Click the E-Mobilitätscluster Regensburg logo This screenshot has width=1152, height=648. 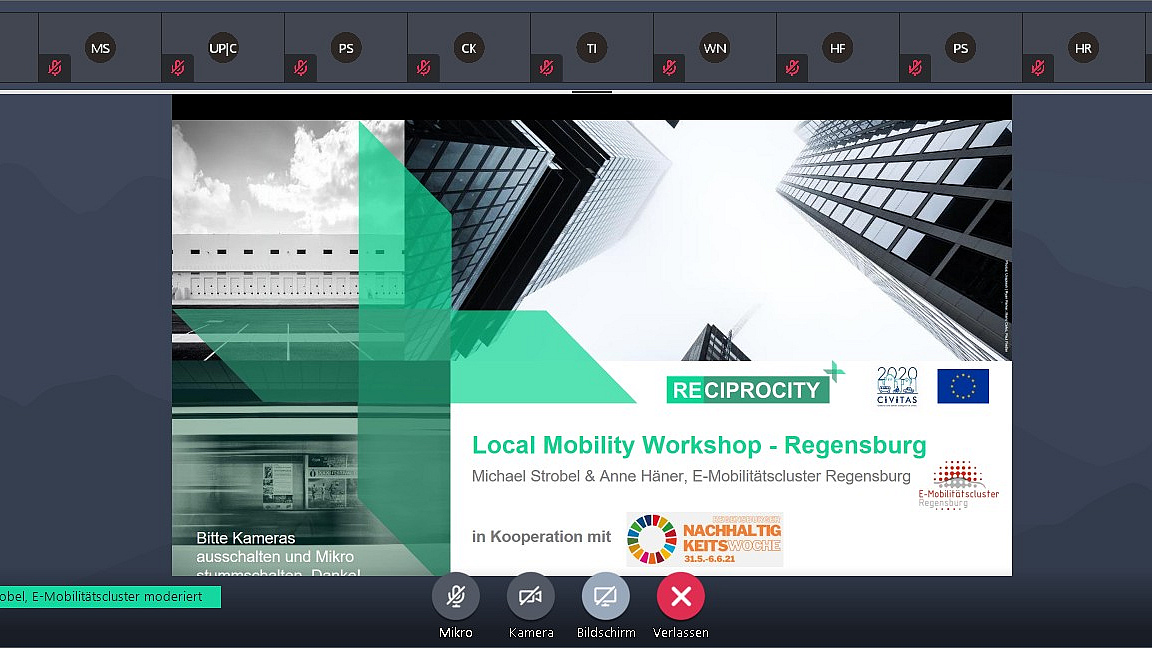coord(958,485)
